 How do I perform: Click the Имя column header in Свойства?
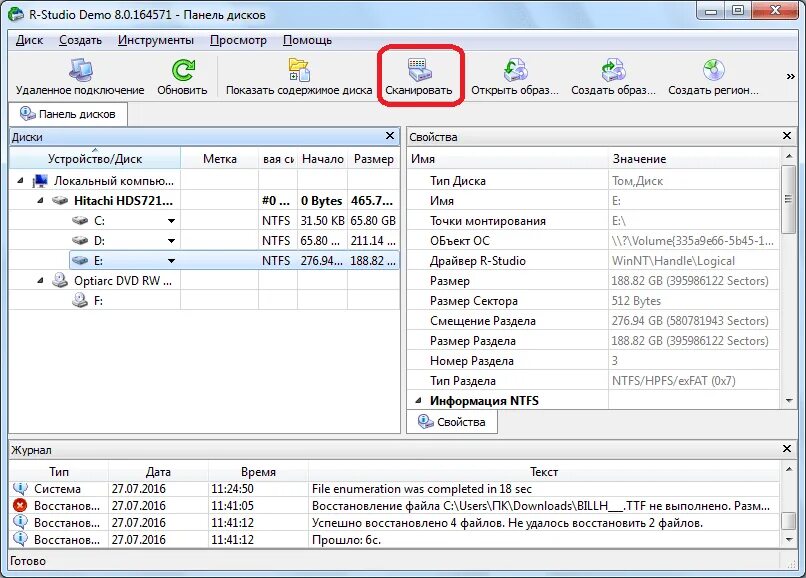tap(508, 158)
